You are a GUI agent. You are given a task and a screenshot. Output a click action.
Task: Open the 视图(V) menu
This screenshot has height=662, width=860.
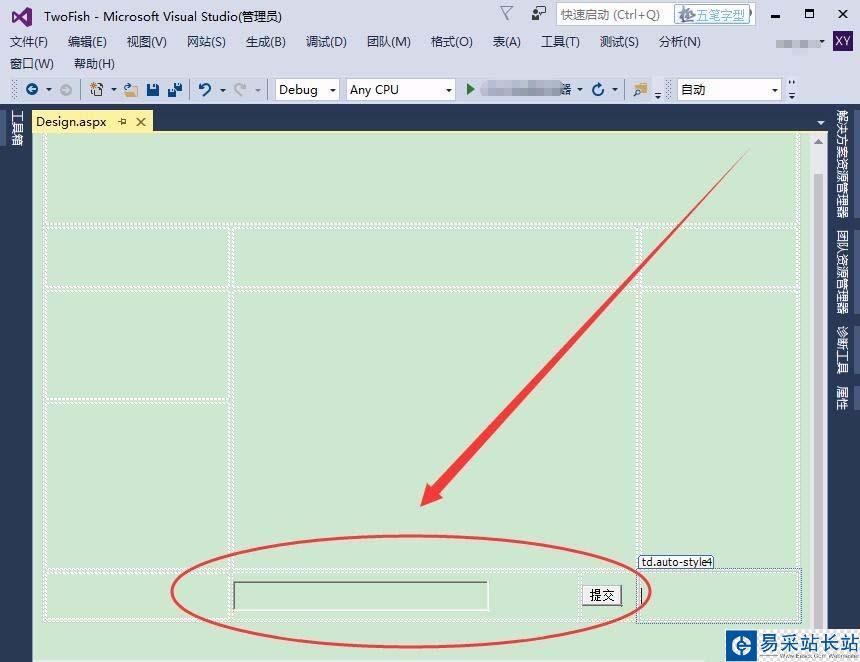pyautogui.click(x=146, y=42)
